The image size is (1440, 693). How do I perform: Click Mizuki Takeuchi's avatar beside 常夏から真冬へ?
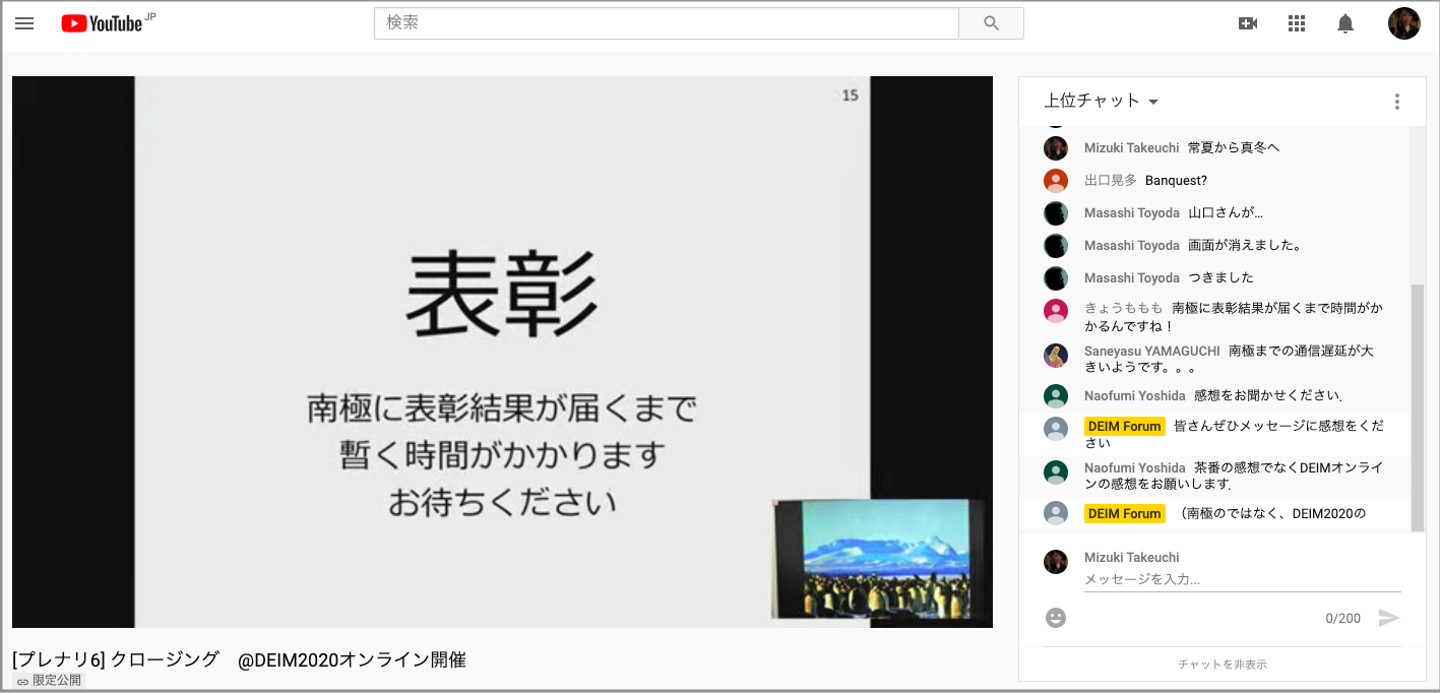[x=1056, y=148]
